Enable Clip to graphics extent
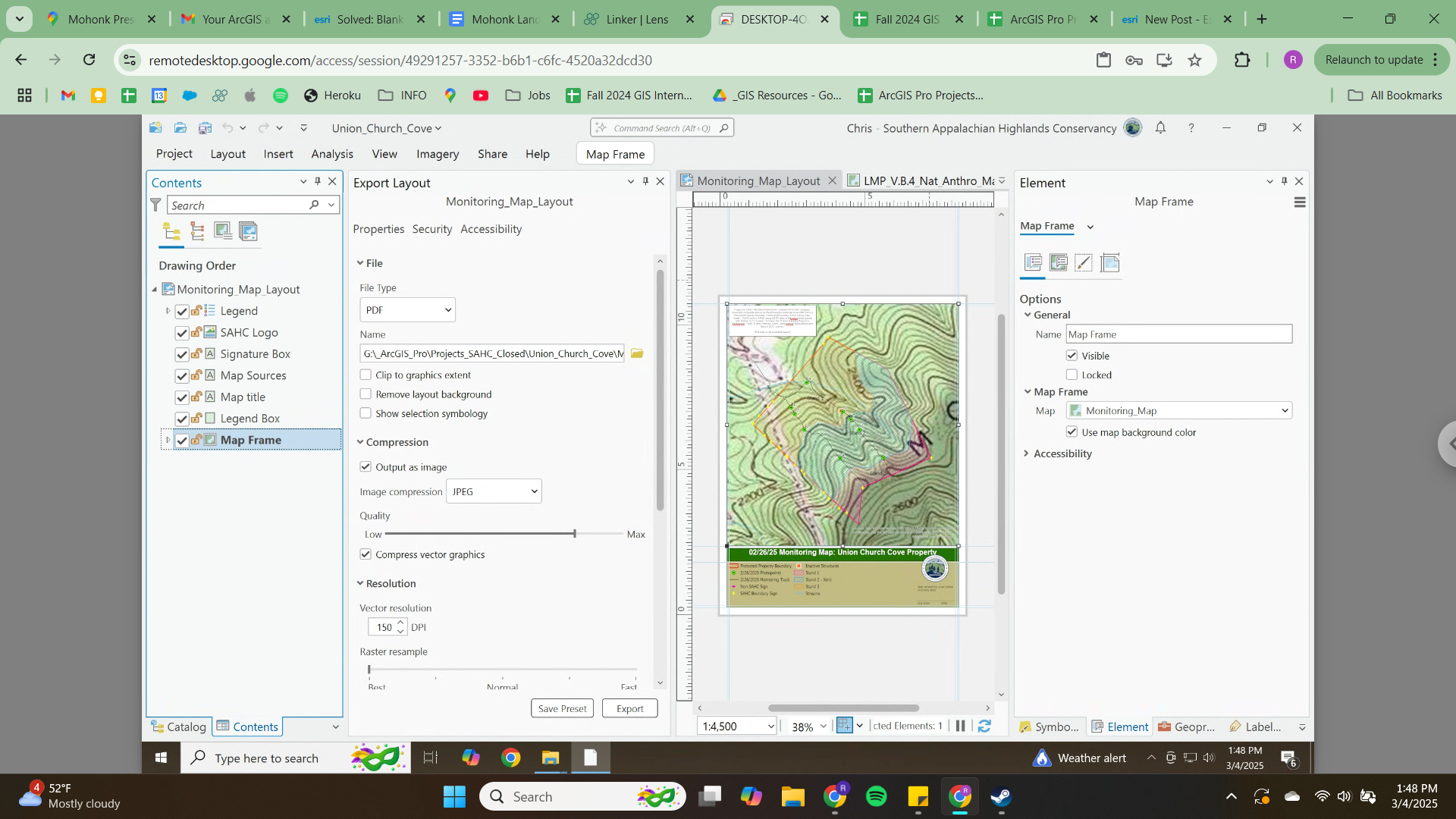Image resolution: width=1456 pixels, height=819 pixels. 366,375
